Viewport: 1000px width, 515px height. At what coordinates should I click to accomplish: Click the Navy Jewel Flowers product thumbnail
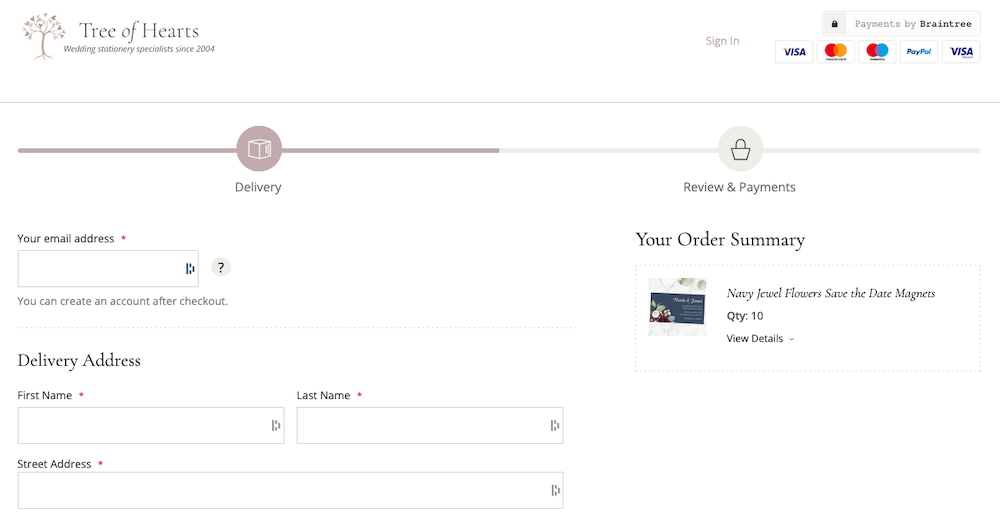(x=677, y=307)
